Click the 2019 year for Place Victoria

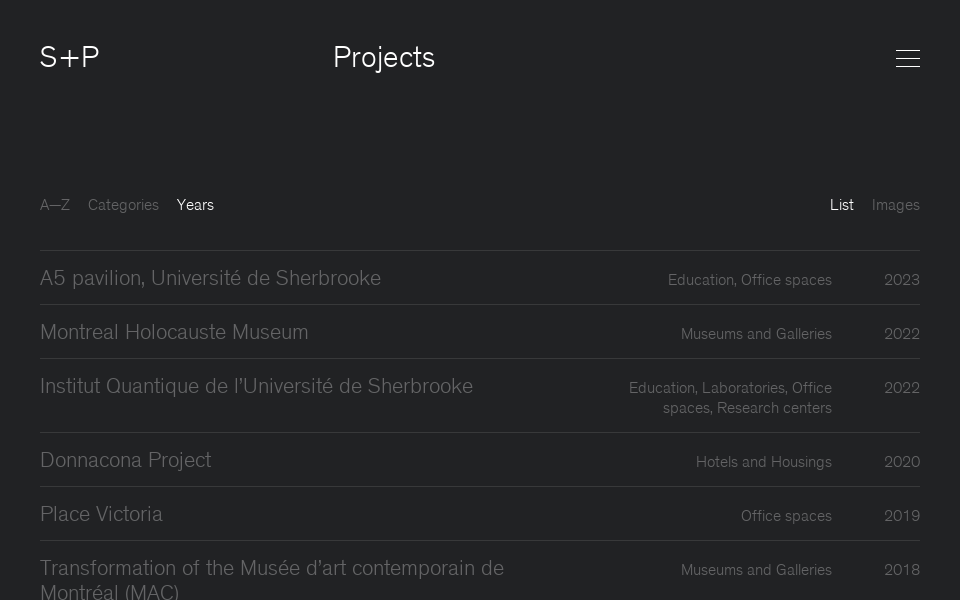pyautogui.click(x=901, y=516)
